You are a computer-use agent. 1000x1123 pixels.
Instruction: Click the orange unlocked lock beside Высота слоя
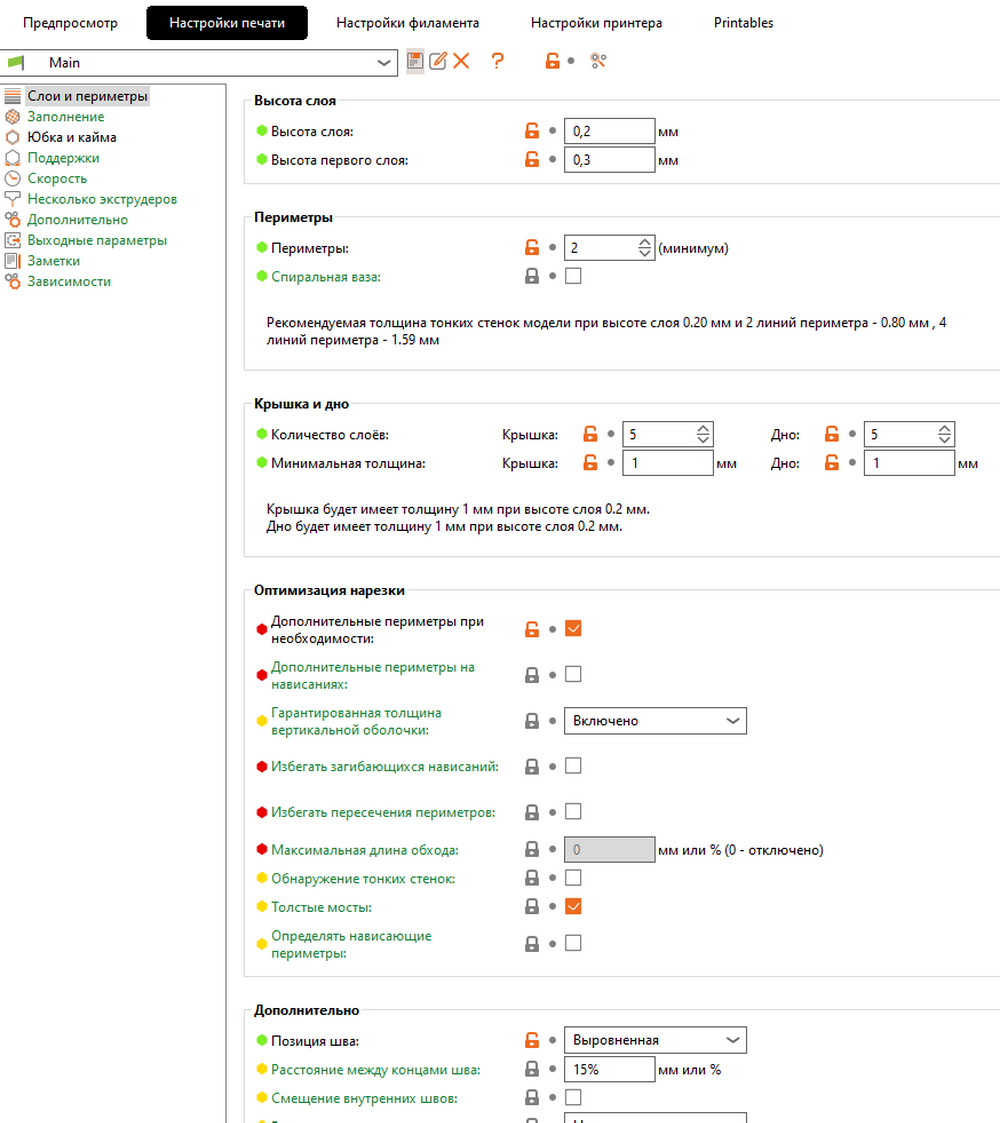click(532, 131)
